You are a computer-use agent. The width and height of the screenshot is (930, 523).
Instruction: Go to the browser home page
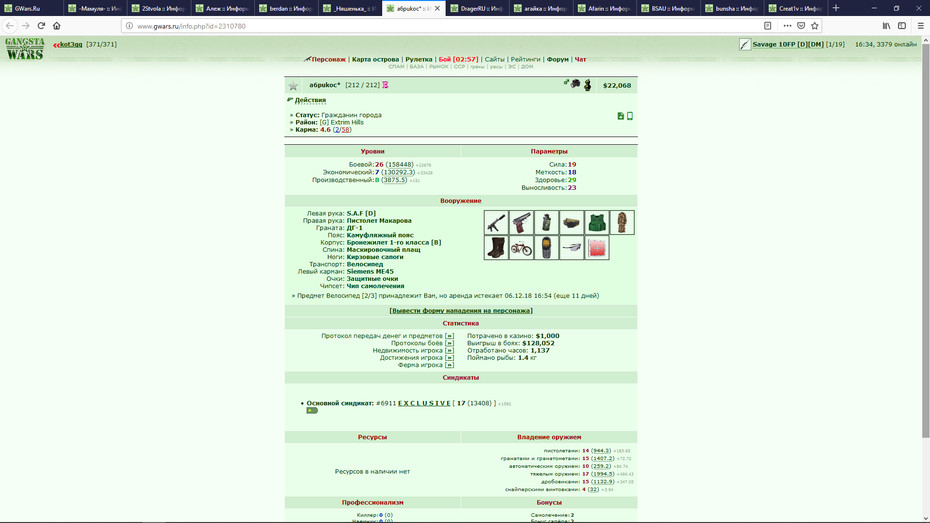click(x=57, y=25)
